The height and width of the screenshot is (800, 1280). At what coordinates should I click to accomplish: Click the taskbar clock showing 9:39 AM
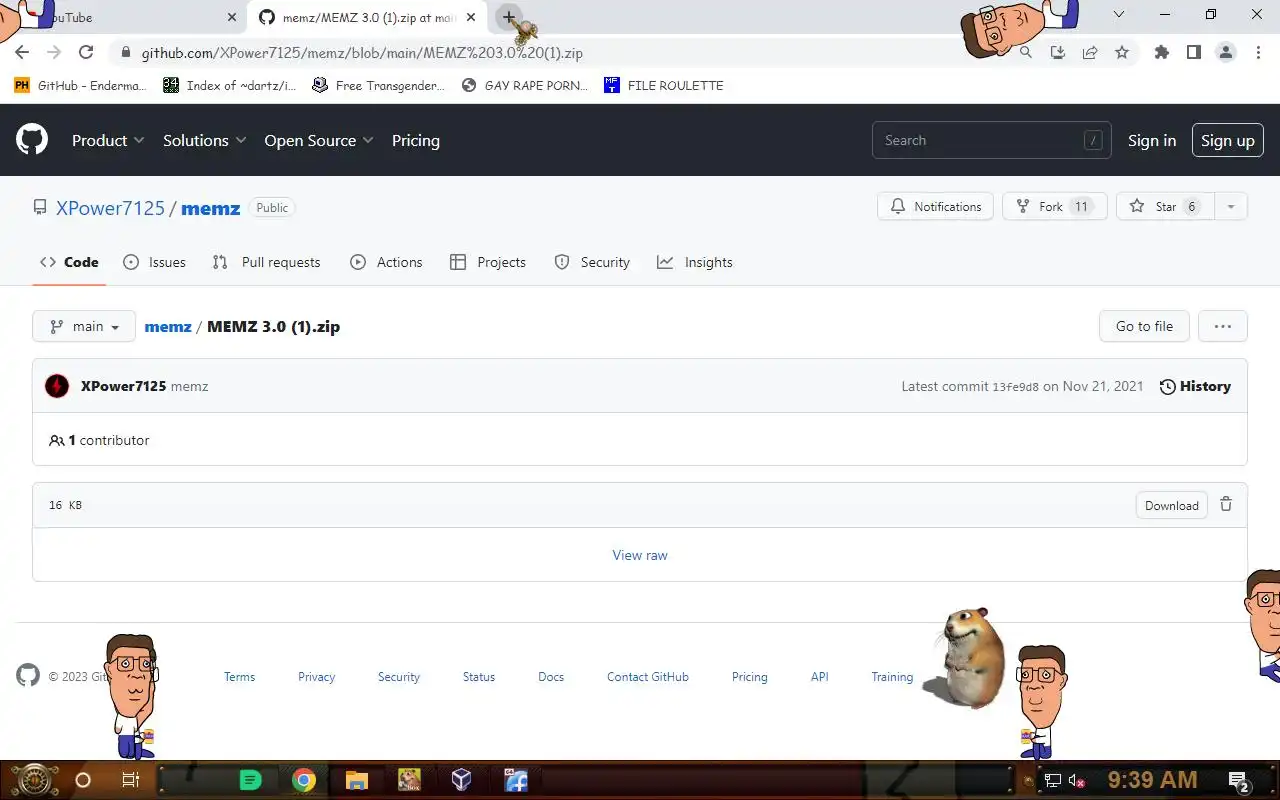(x=1152, y=780)
